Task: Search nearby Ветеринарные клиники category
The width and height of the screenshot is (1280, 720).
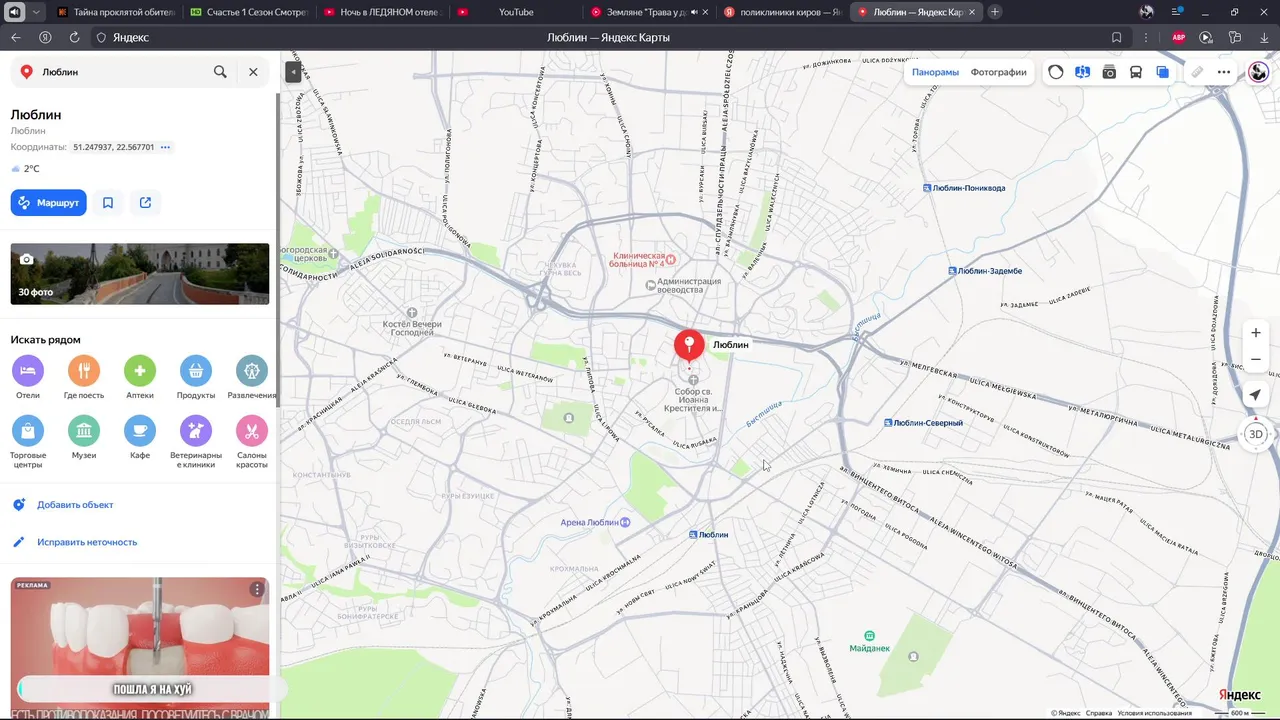Action: [x=196, y=443]
